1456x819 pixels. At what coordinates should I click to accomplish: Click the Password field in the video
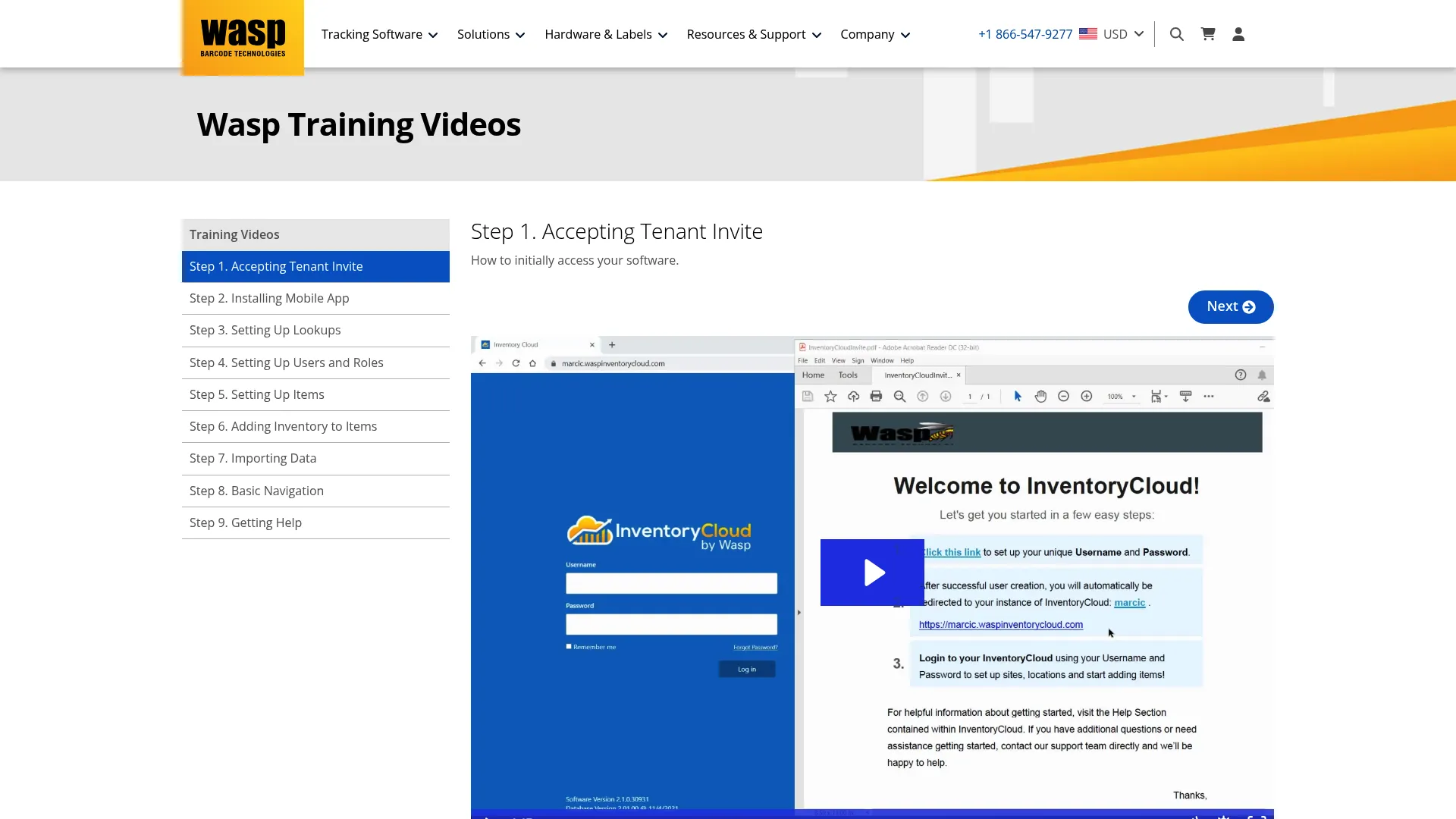pyautogui.click(x=671, y=624)
